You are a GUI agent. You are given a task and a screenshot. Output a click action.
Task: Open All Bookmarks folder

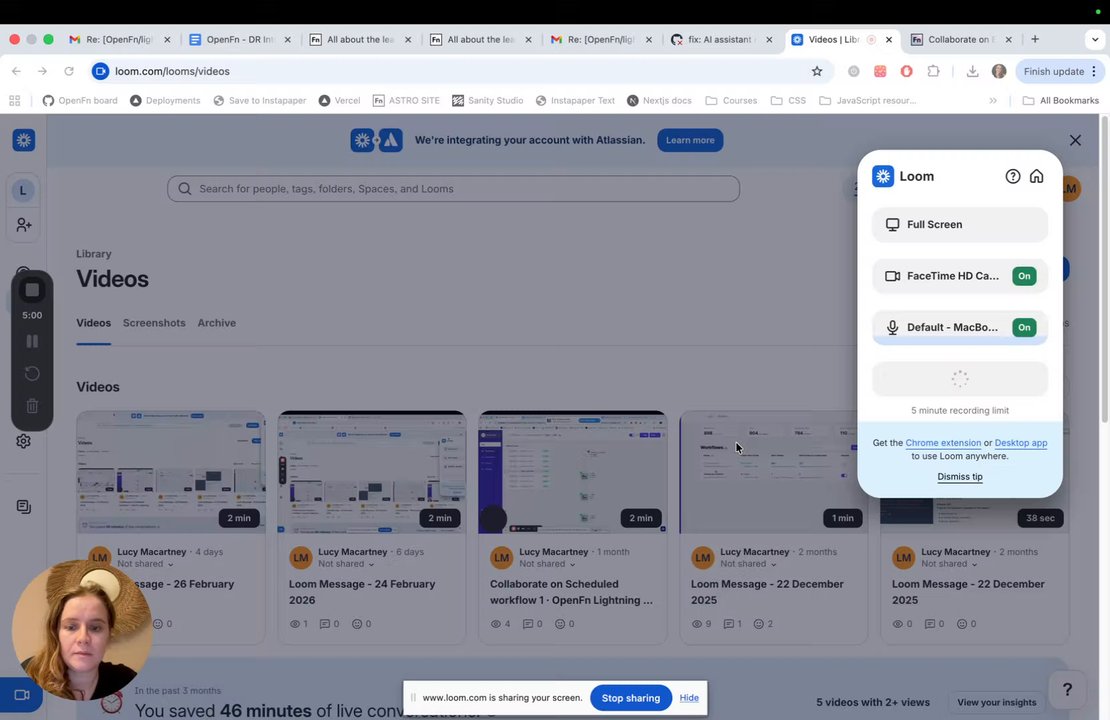pos(1060,101)
